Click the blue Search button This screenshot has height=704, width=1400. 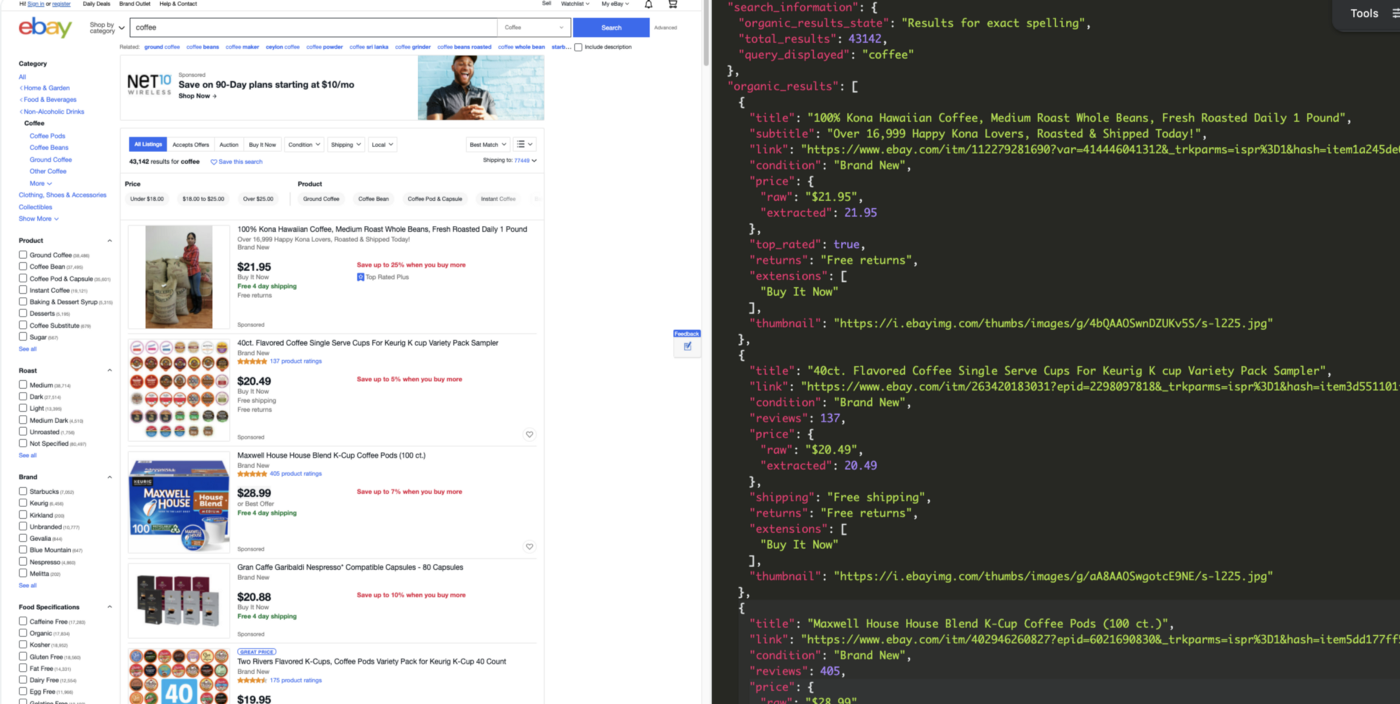point(611,28)
